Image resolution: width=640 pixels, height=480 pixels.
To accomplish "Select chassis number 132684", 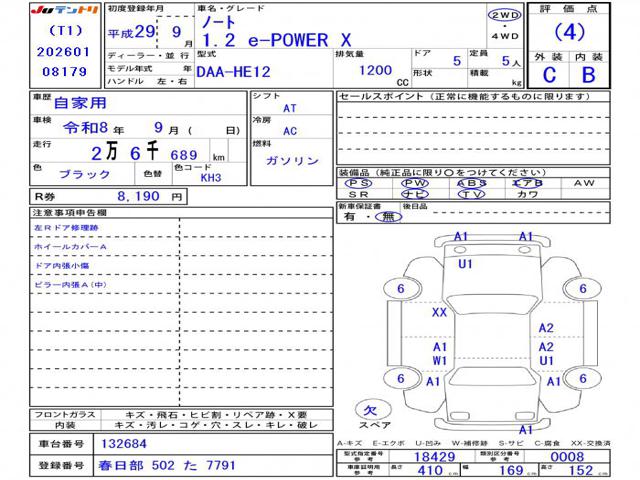I will pos(124,444).
